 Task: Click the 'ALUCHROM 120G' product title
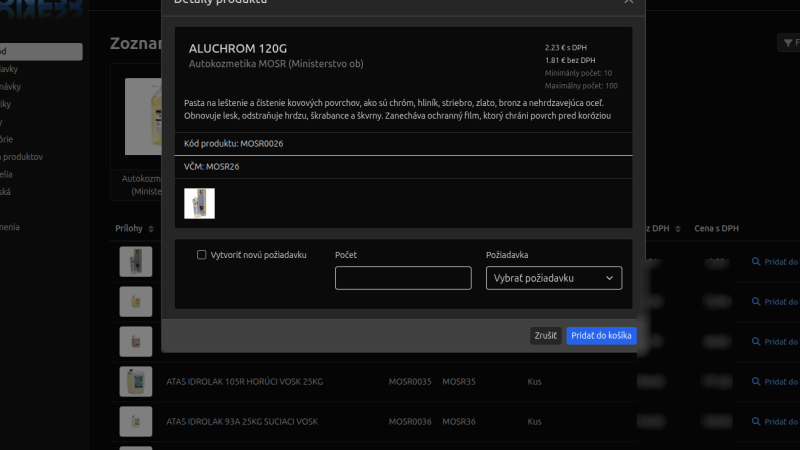[x=238, y=48]
